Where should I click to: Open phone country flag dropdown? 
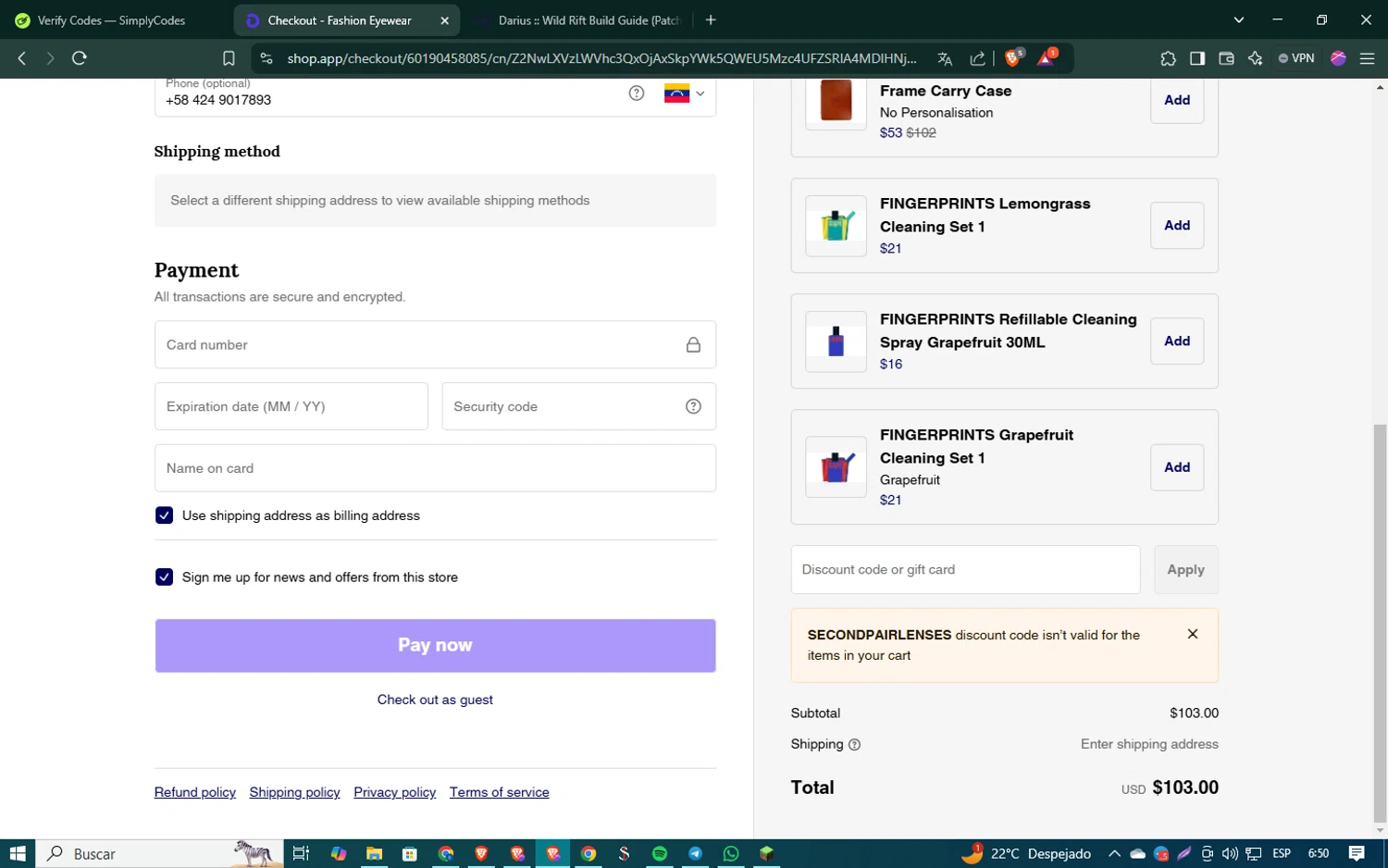(x=685, y=93)
